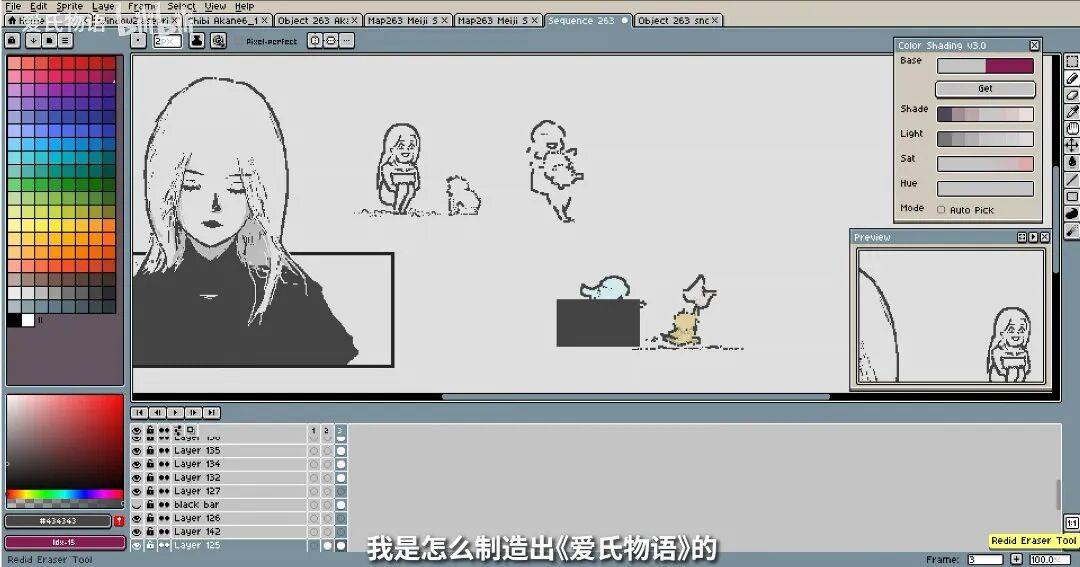This screenshot has height=567, width=1080.
Task: Click the Get button in Color Shading
Action: pyautogui.click(x=985, y=89)
